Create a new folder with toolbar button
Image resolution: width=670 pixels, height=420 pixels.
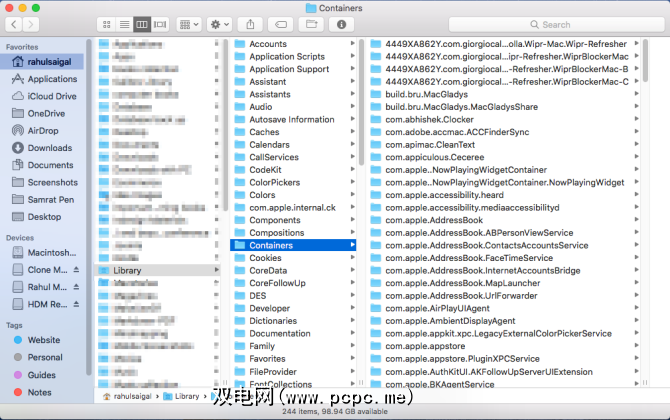point(311,25)
